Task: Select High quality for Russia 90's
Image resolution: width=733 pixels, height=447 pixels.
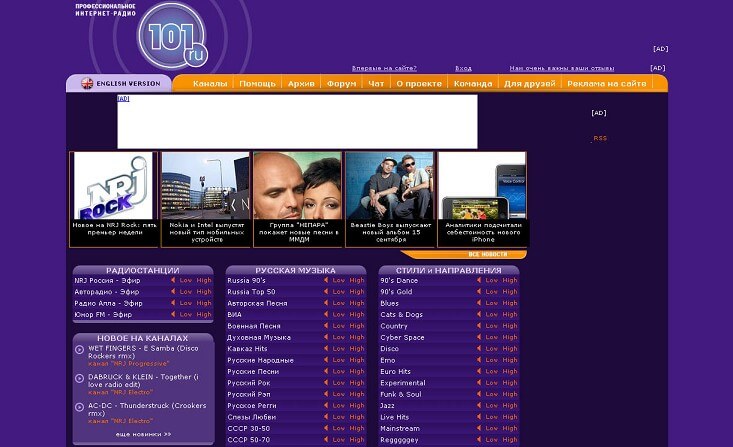Action: [x=357, y=280]
